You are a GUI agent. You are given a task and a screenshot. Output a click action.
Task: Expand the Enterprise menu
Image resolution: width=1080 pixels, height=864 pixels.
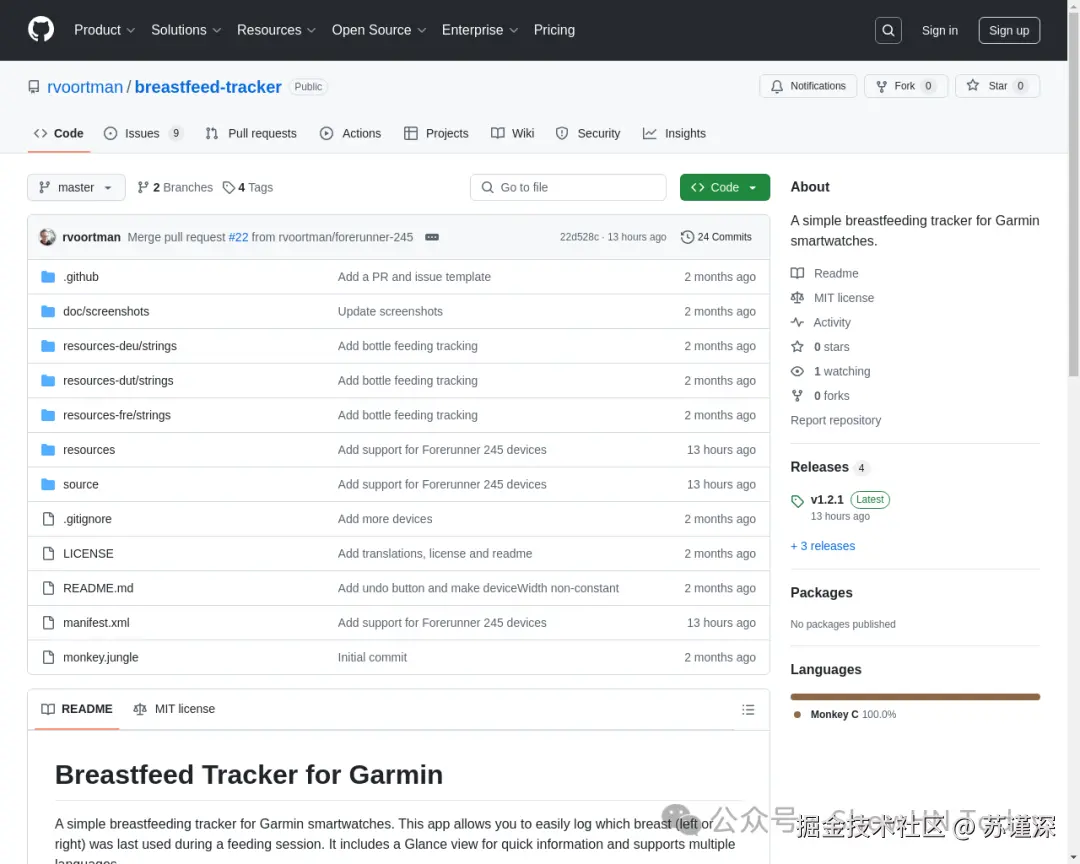click(479, 30)
